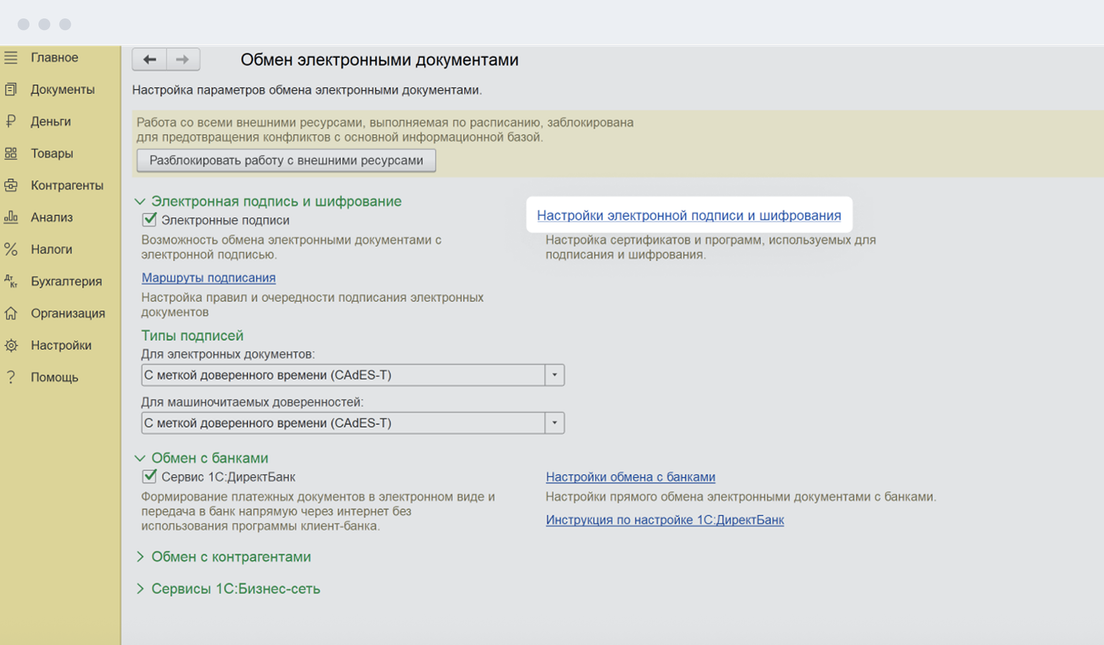The image size is (1104, 645).
Task: Uncheck the Электронные подписи checkbox
Action: point(150,220)
